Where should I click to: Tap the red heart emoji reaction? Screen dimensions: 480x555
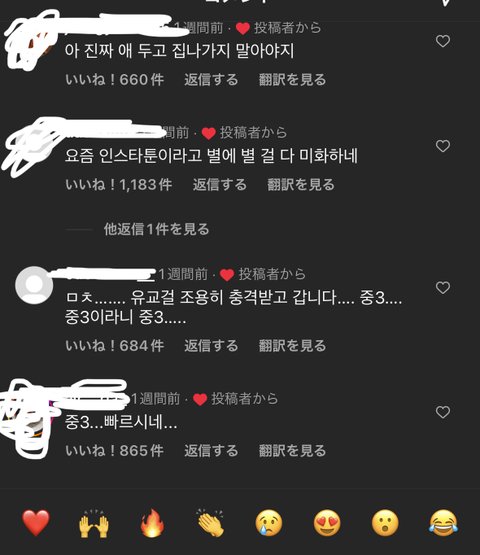click(x=36, y=523)
